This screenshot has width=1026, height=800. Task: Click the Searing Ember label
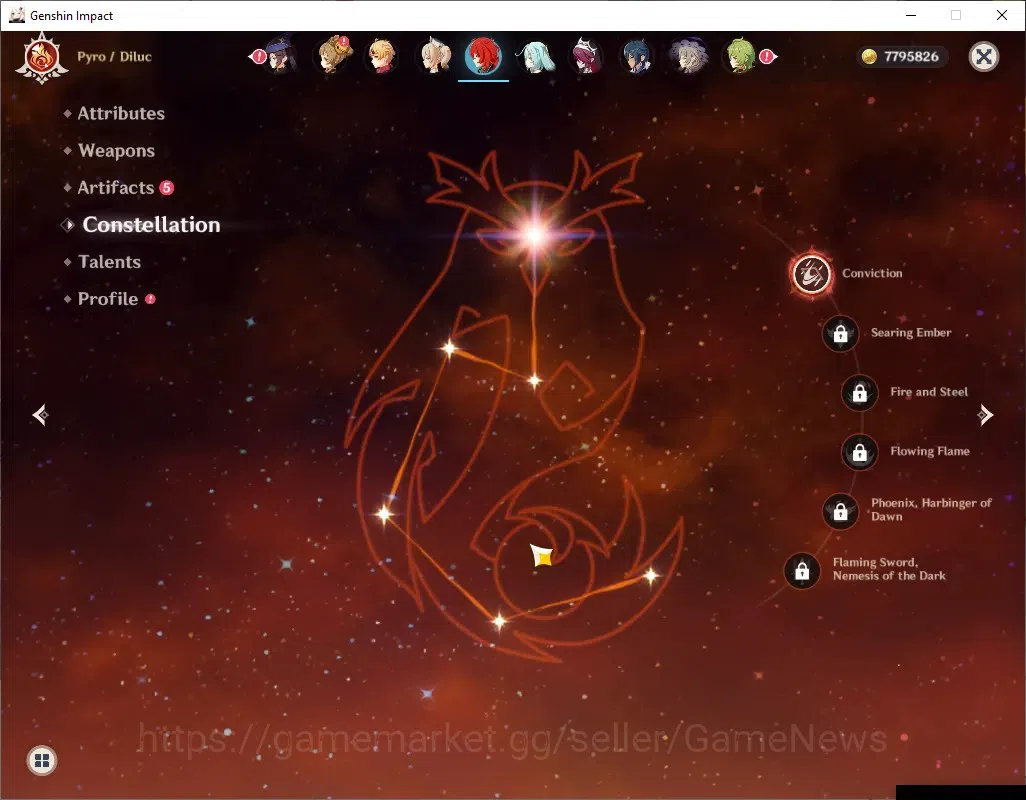pyautogui.click(x=911, y=332)
